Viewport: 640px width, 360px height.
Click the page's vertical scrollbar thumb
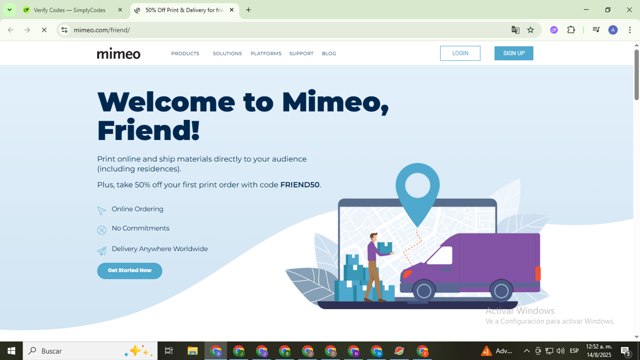tap(636, 75)
